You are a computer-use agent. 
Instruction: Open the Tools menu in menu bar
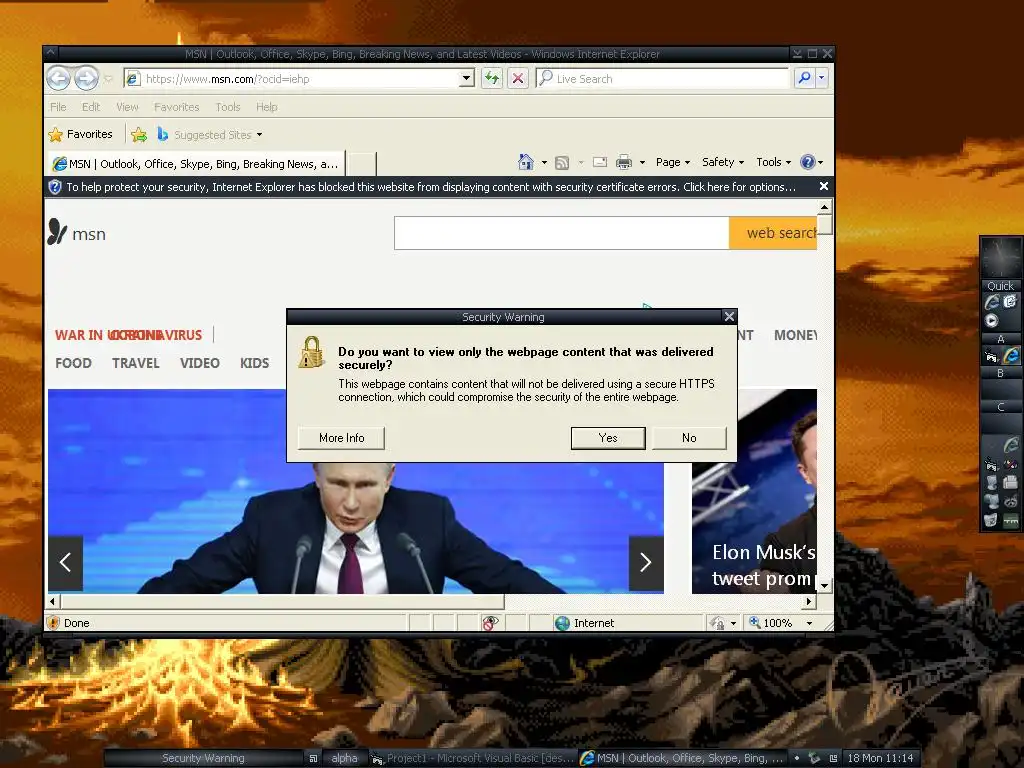point(228,107)
